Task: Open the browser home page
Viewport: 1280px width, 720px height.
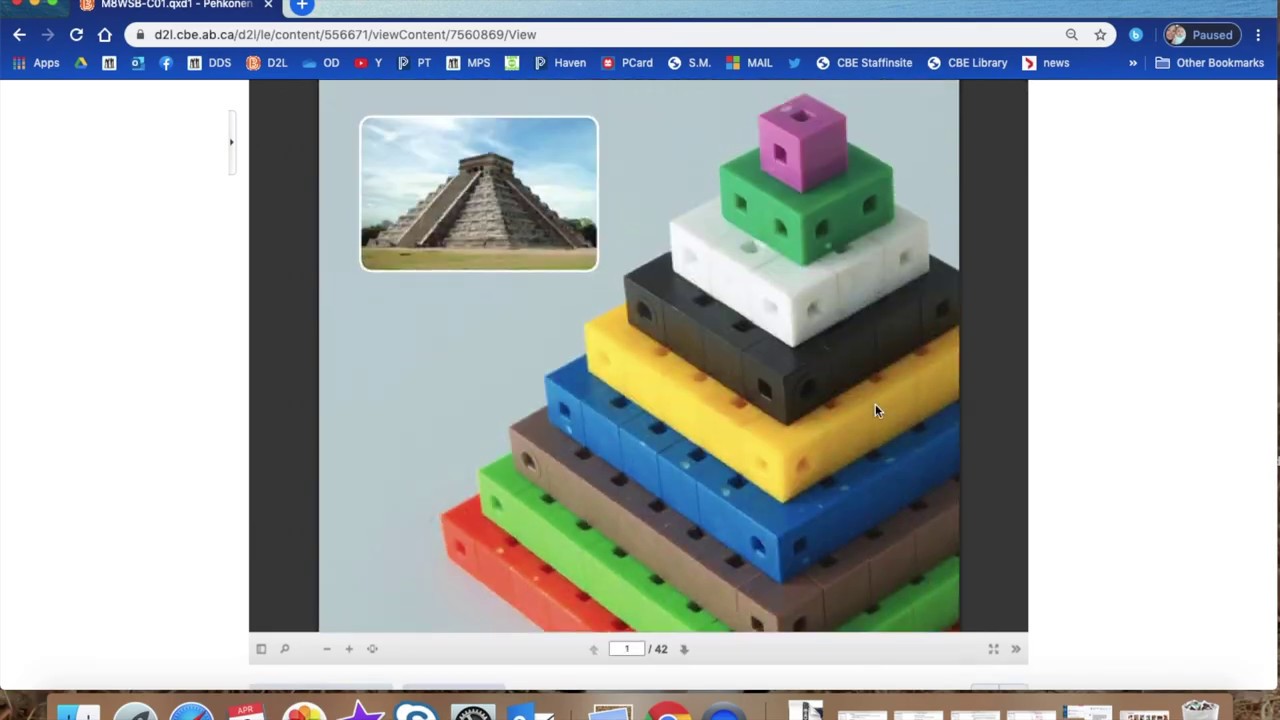Action: coord(105,35)
